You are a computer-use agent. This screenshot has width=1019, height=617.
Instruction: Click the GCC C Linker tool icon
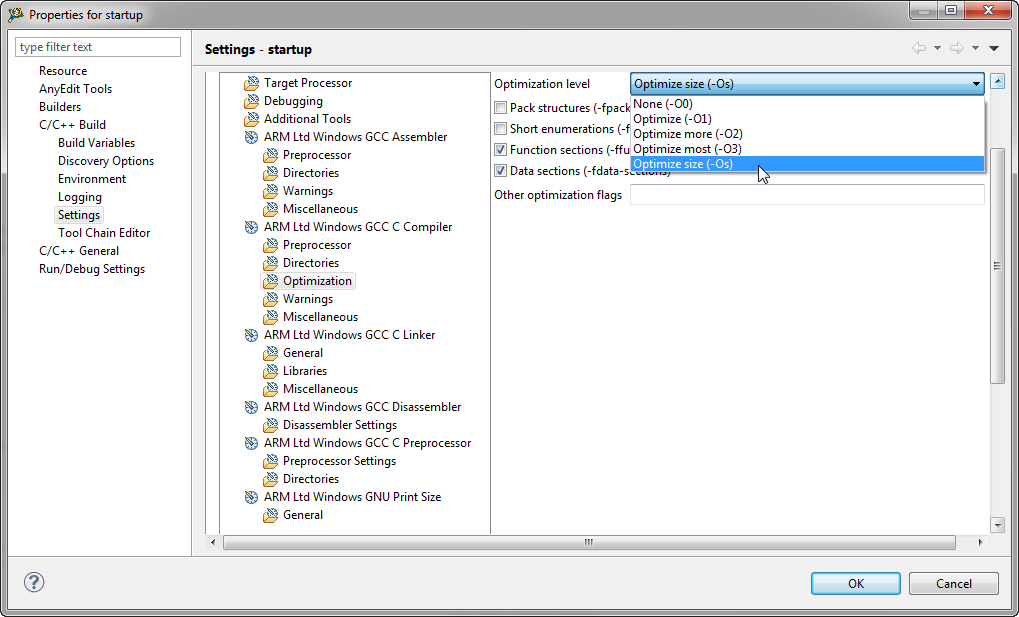pyautogui.click(x=251, y=335)
